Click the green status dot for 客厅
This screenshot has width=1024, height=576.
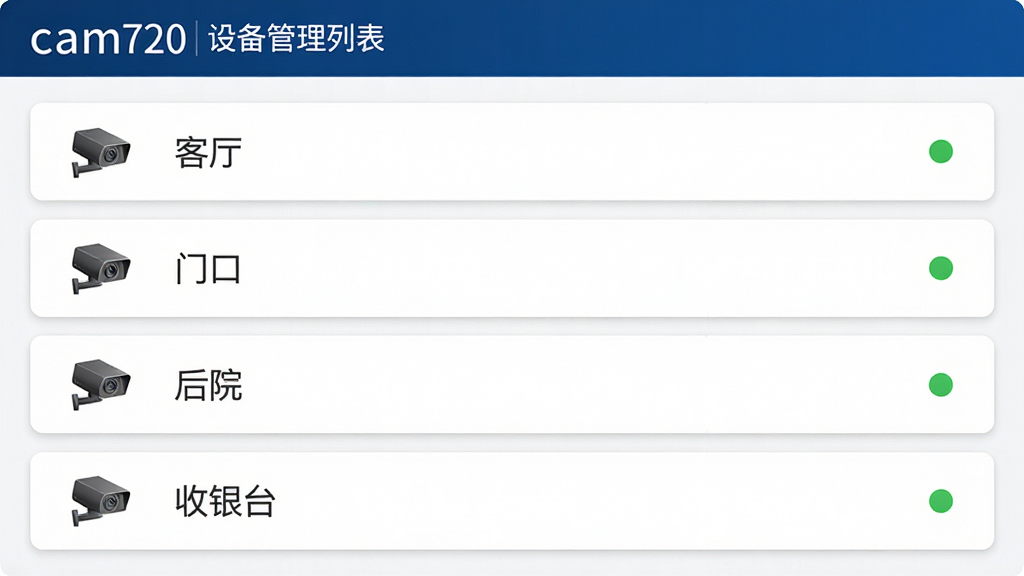click(940, 152)
